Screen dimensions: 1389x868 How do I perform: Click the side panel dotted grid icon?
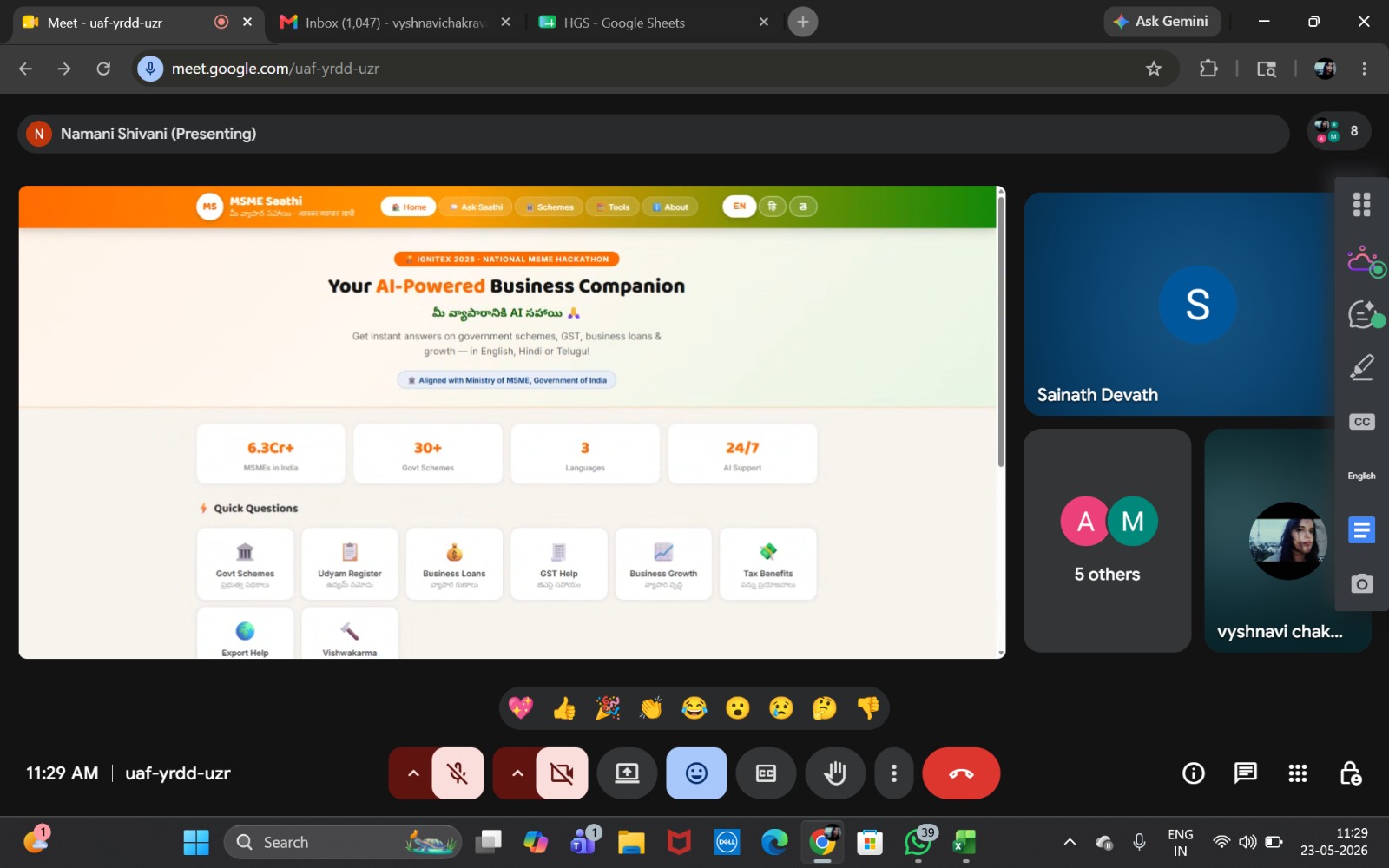tap(1361, 205)
